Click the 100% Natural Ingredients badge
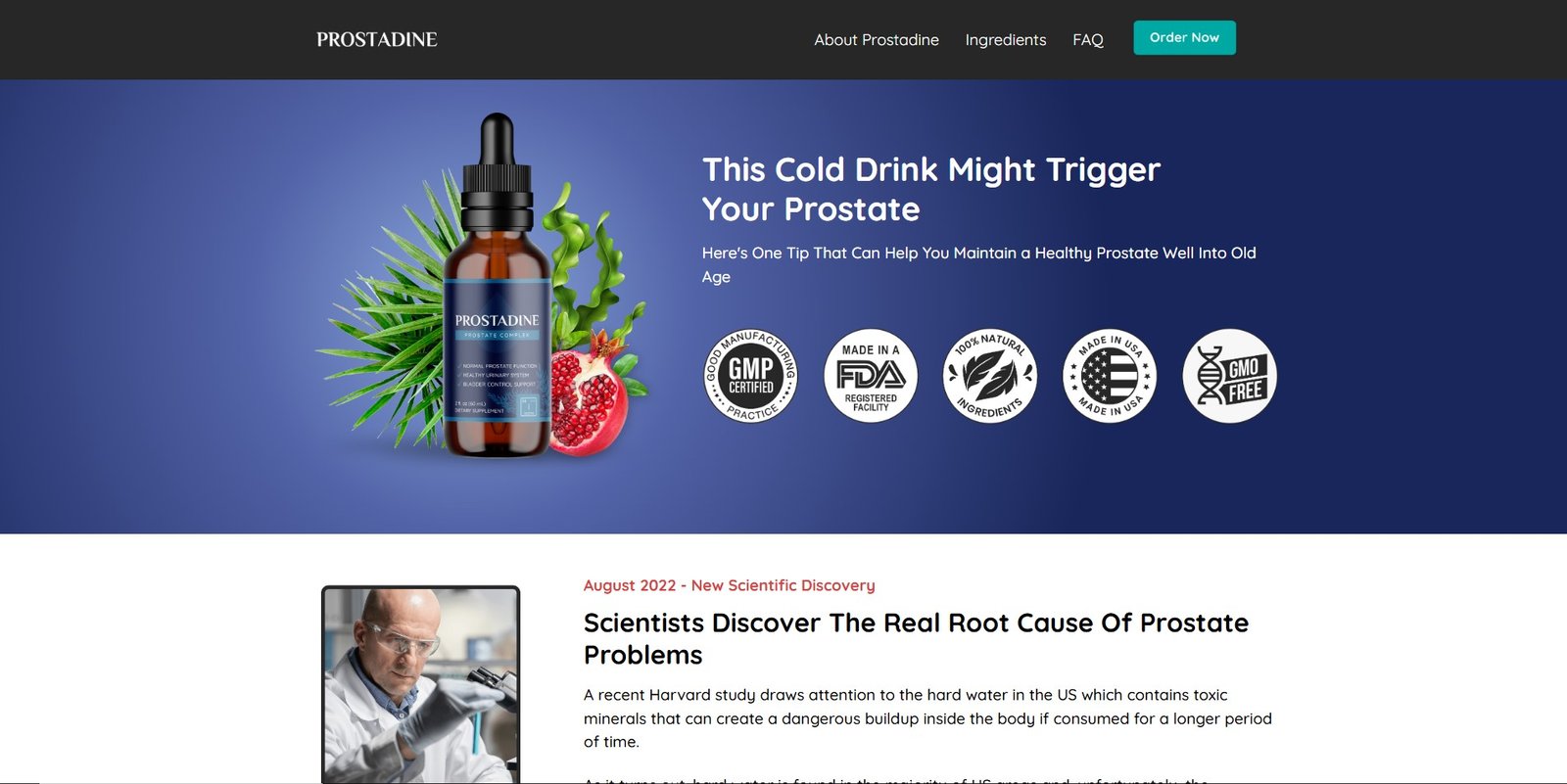 point(990,376)
